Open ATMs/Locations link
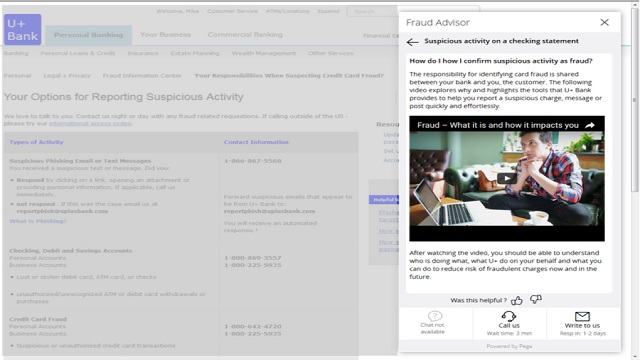Screen dimensions: 640x360 pyautogui.click(x=287, y=11)
